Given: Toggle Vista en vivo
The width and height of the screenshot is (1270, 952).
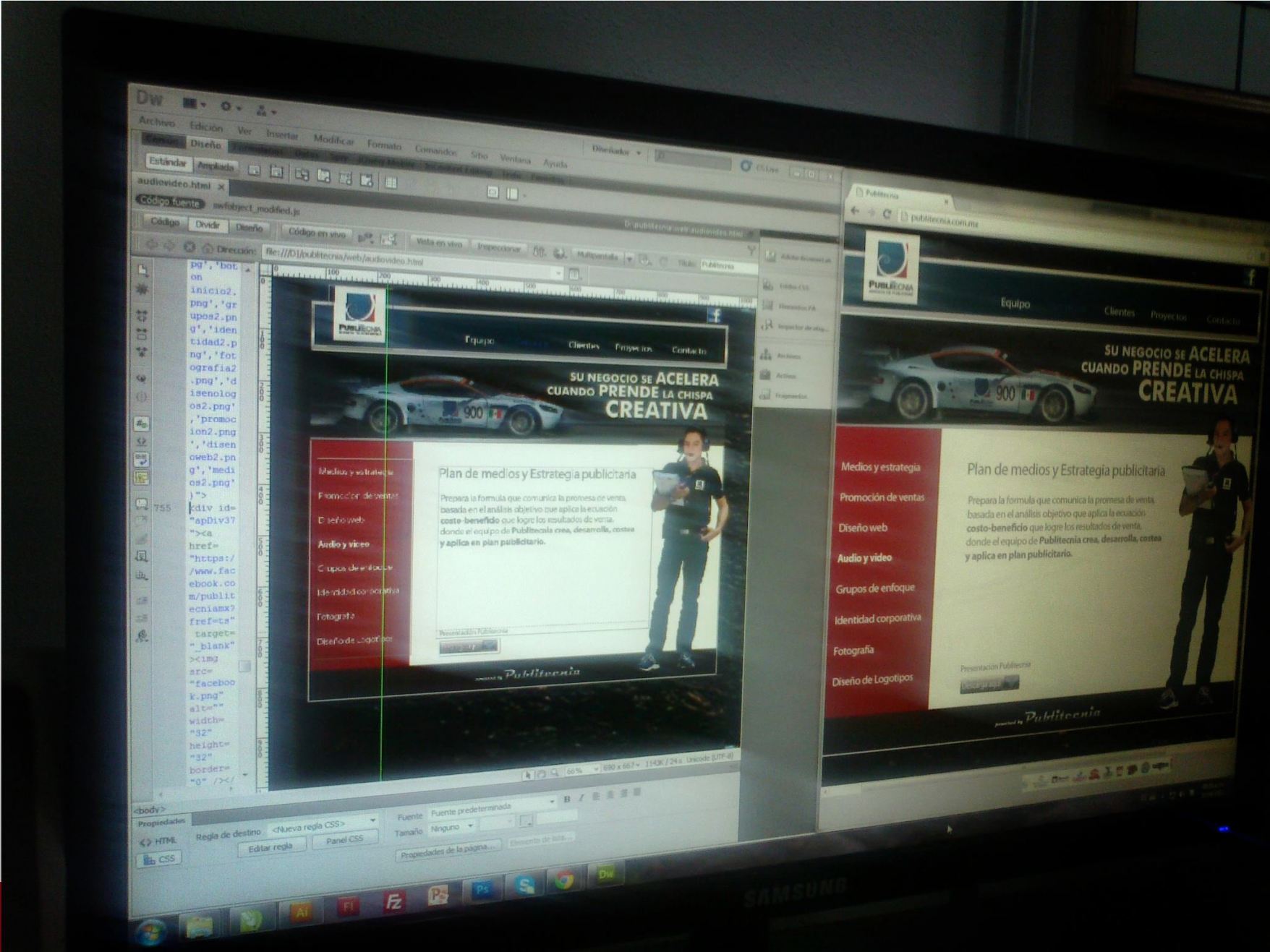Looking at the screenshot, I should [x=439, y=243].
